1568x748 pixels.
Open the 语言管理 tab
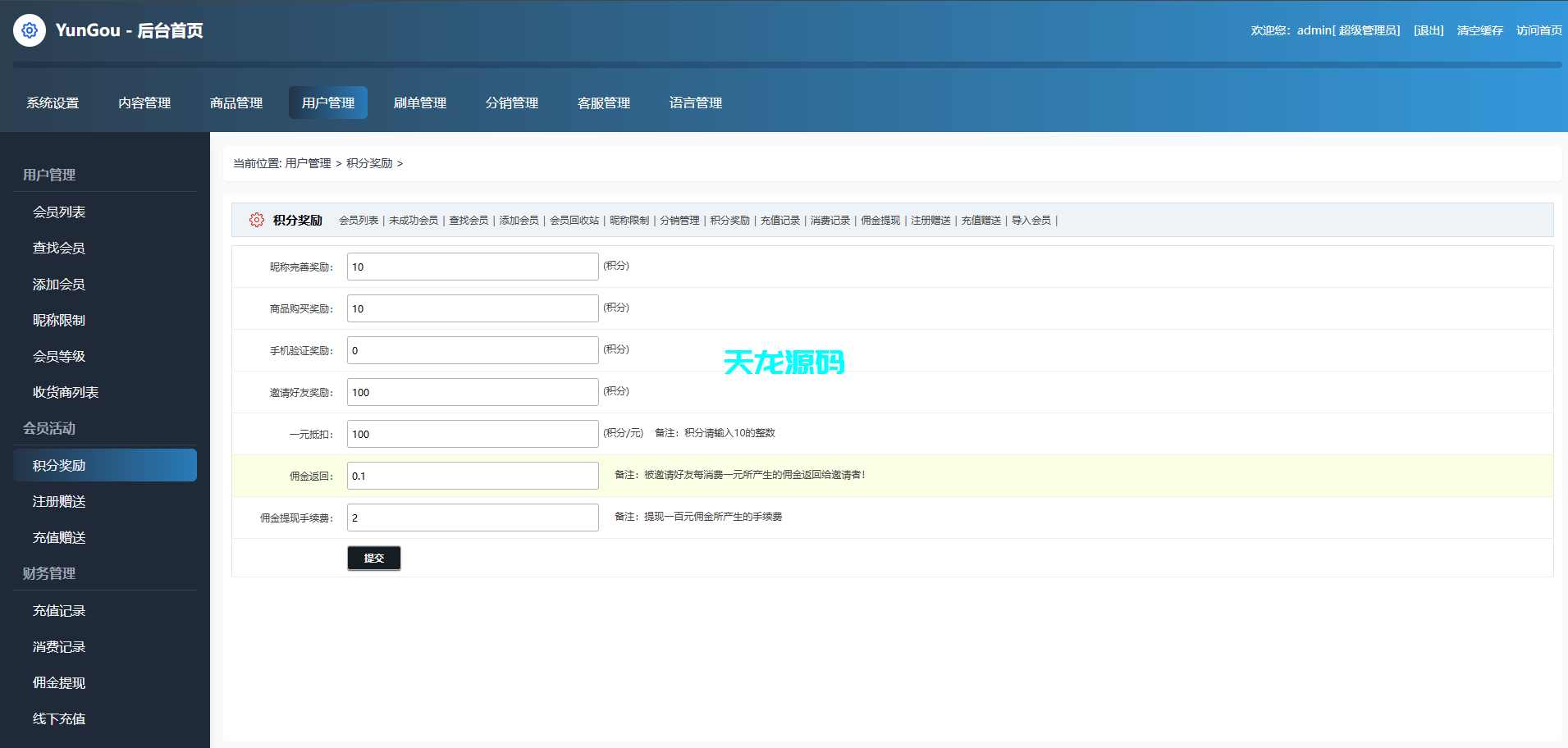pyautogui.click(x=694, y=103)
